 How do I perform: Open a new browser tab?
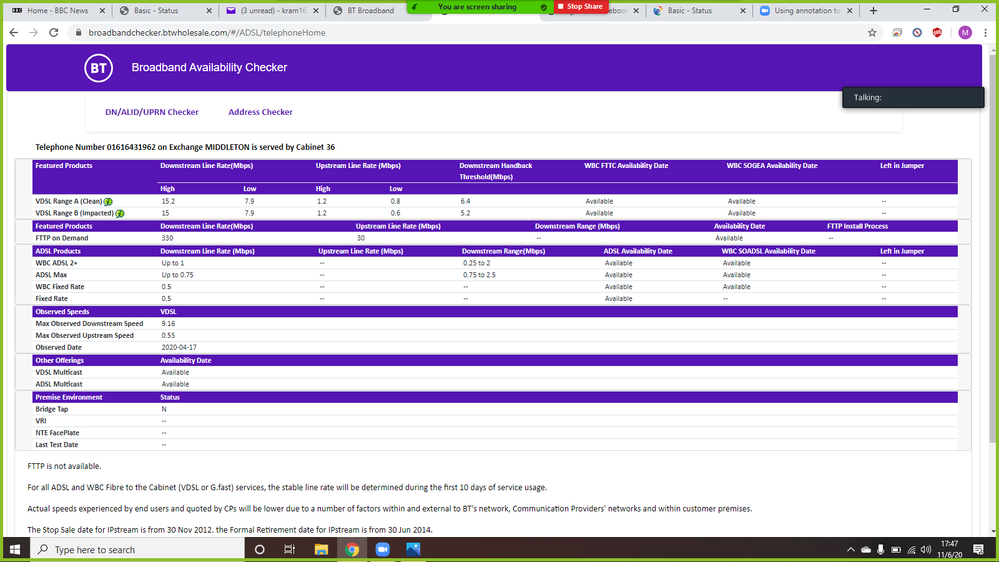click(873, 10)
